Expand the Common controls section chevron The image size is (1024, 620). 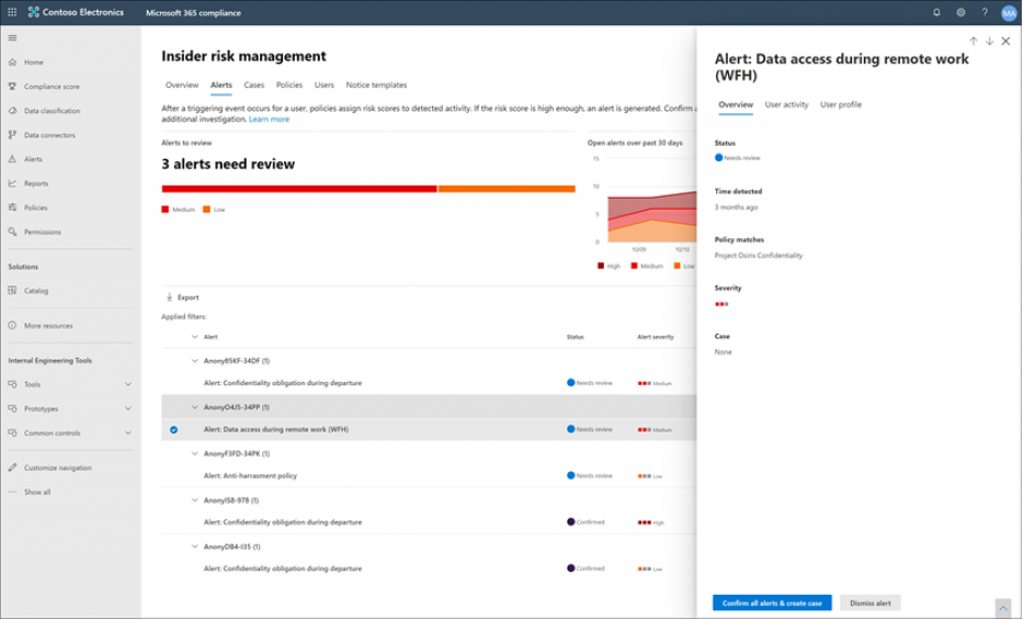(x=128, y=433)
